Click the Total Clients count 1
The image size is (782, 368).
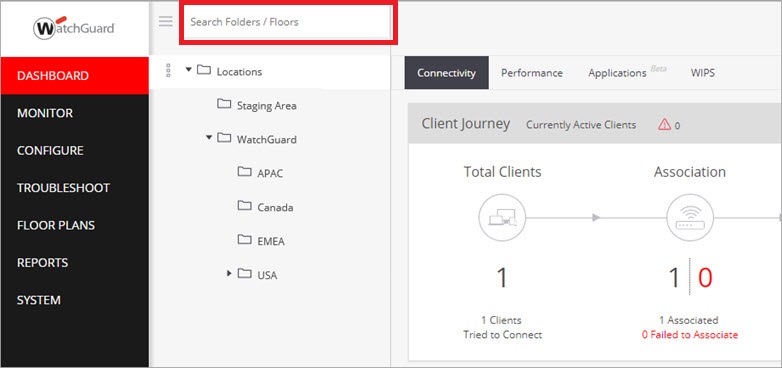coord(502,278)
